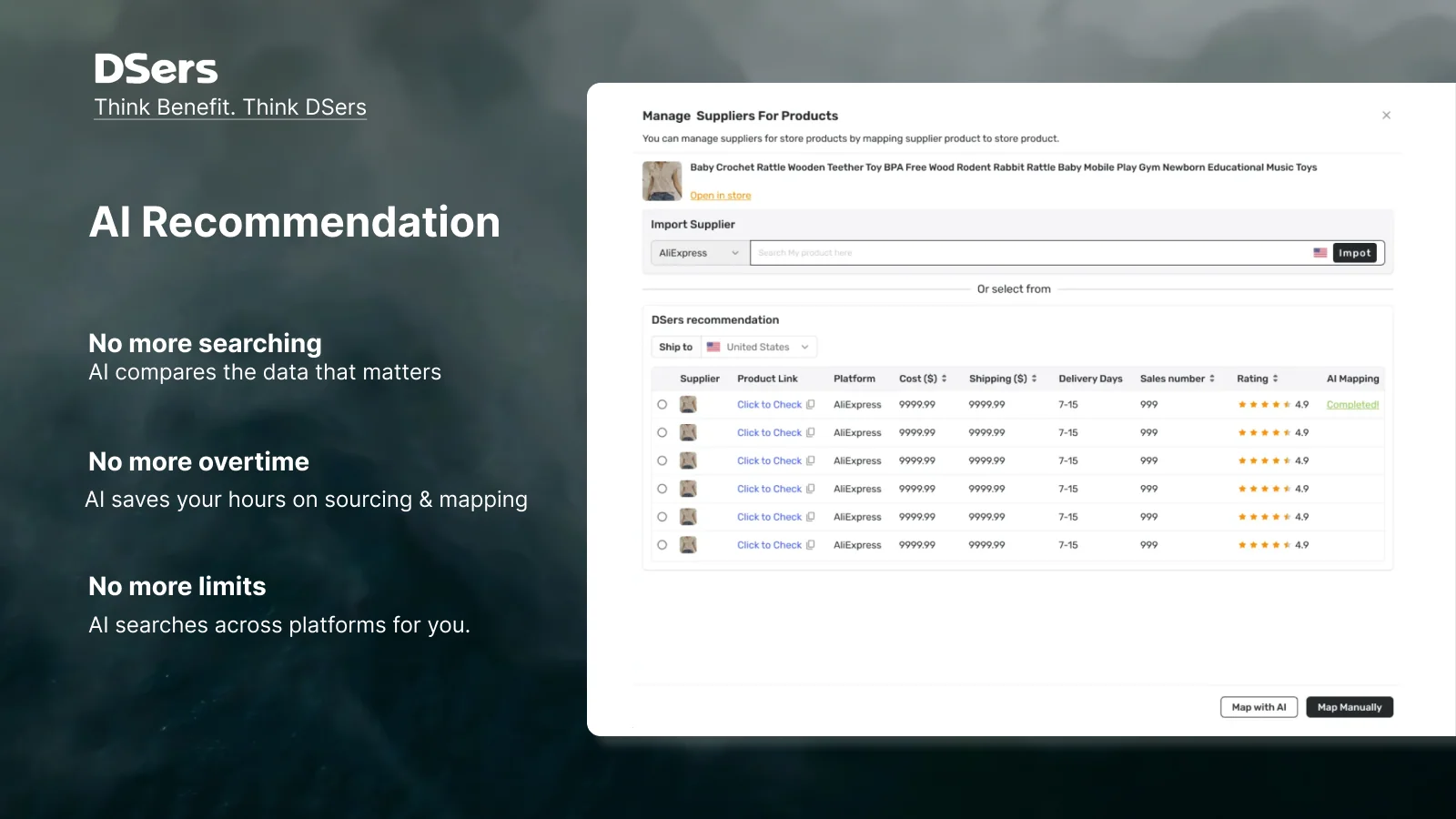Viewport: 1456px width, 819px height.
Task: Click the 'DSers recommendation' section title
Action: point(715,320)
